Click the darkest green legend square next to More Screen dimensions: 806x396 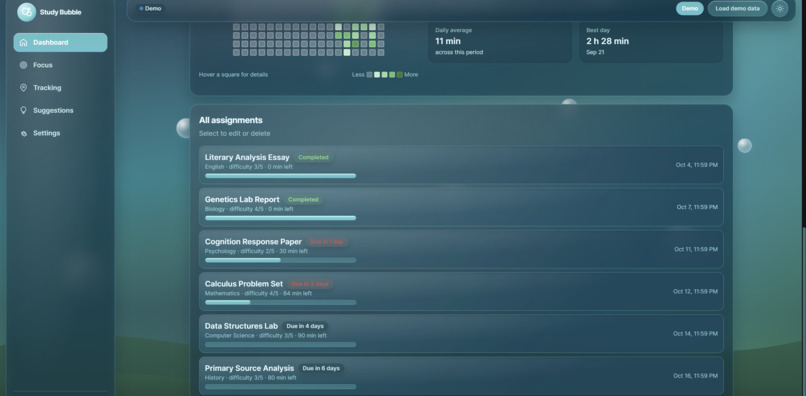400,75
